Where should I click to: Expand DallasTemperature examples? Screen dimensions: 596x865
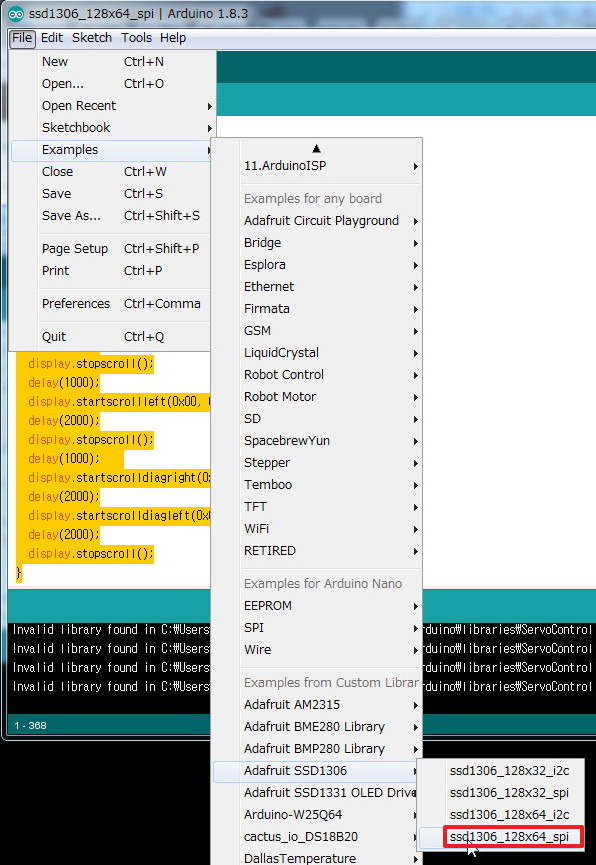point(317,858)
